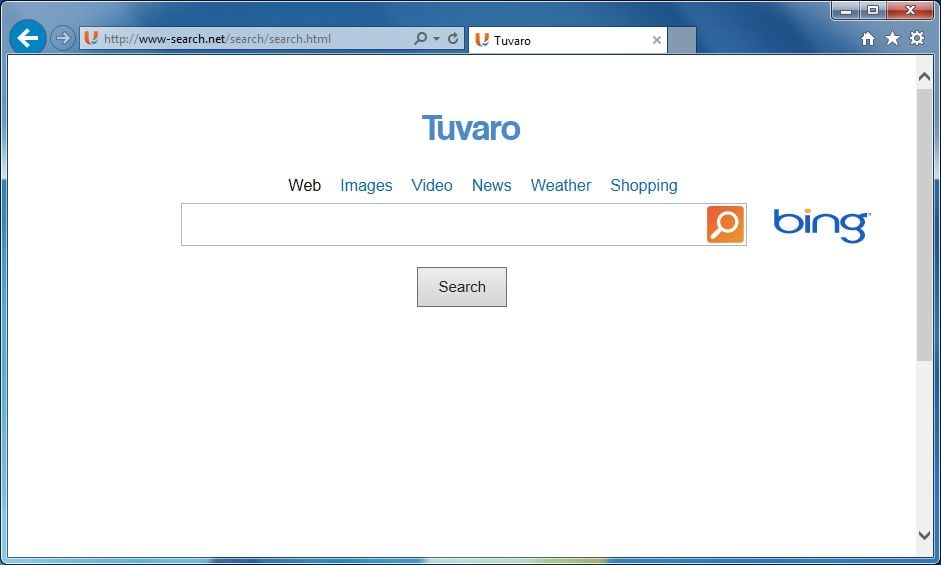Refresh the page with reload icon
This screenshot has width=941, height=565.
pyautogui.click(x=453, y=38)
